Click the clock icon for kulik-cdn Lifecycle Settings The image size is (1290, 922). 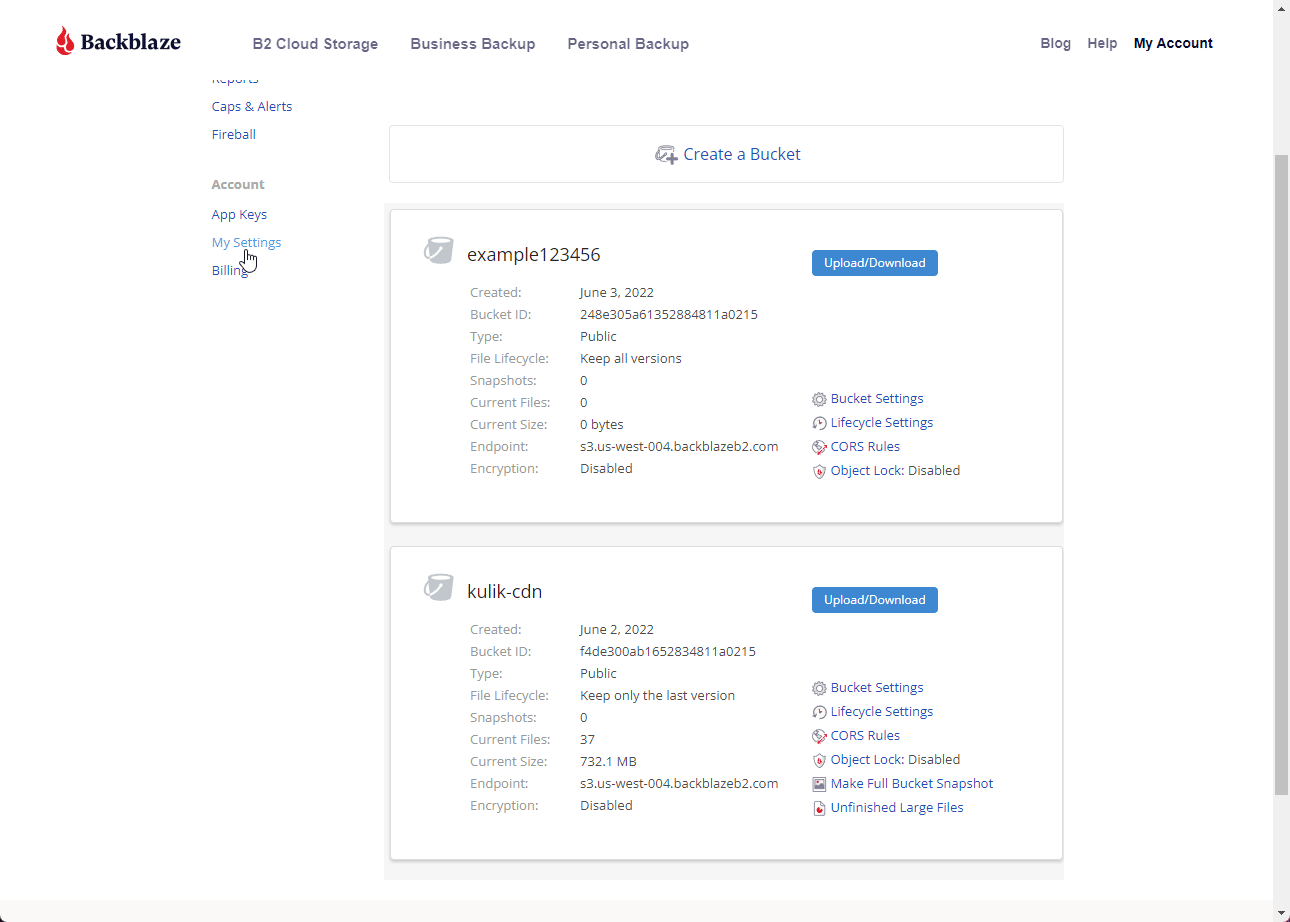pos(819,712)
